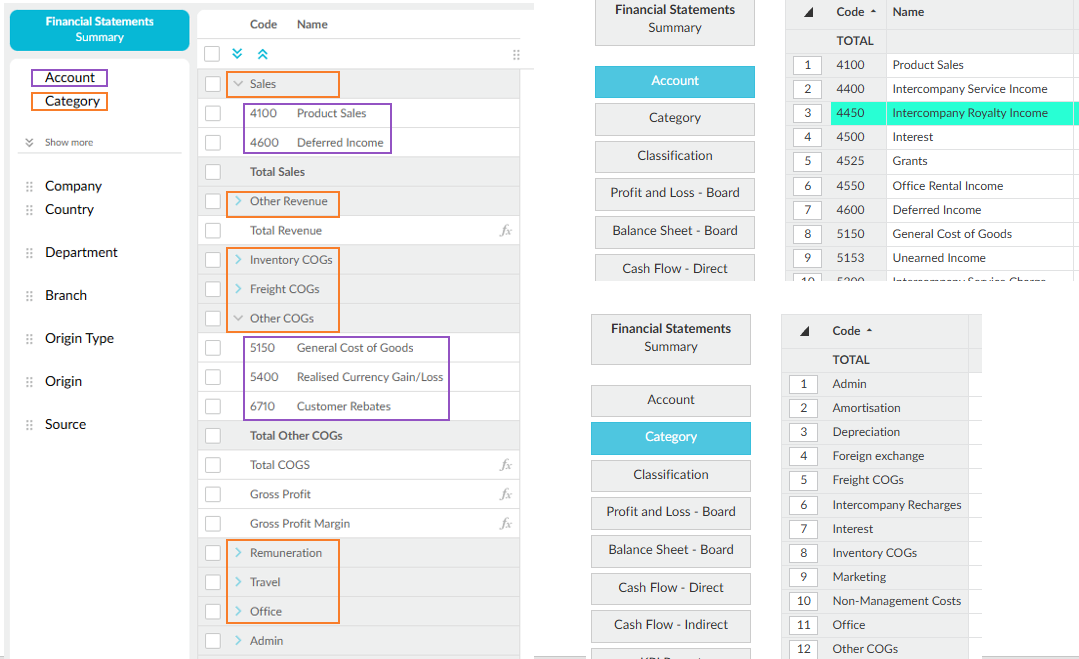This screenshot has height=659, width=1079.
Task: Open the Cash Flow - Indirect report
Action: click(670, 625)
